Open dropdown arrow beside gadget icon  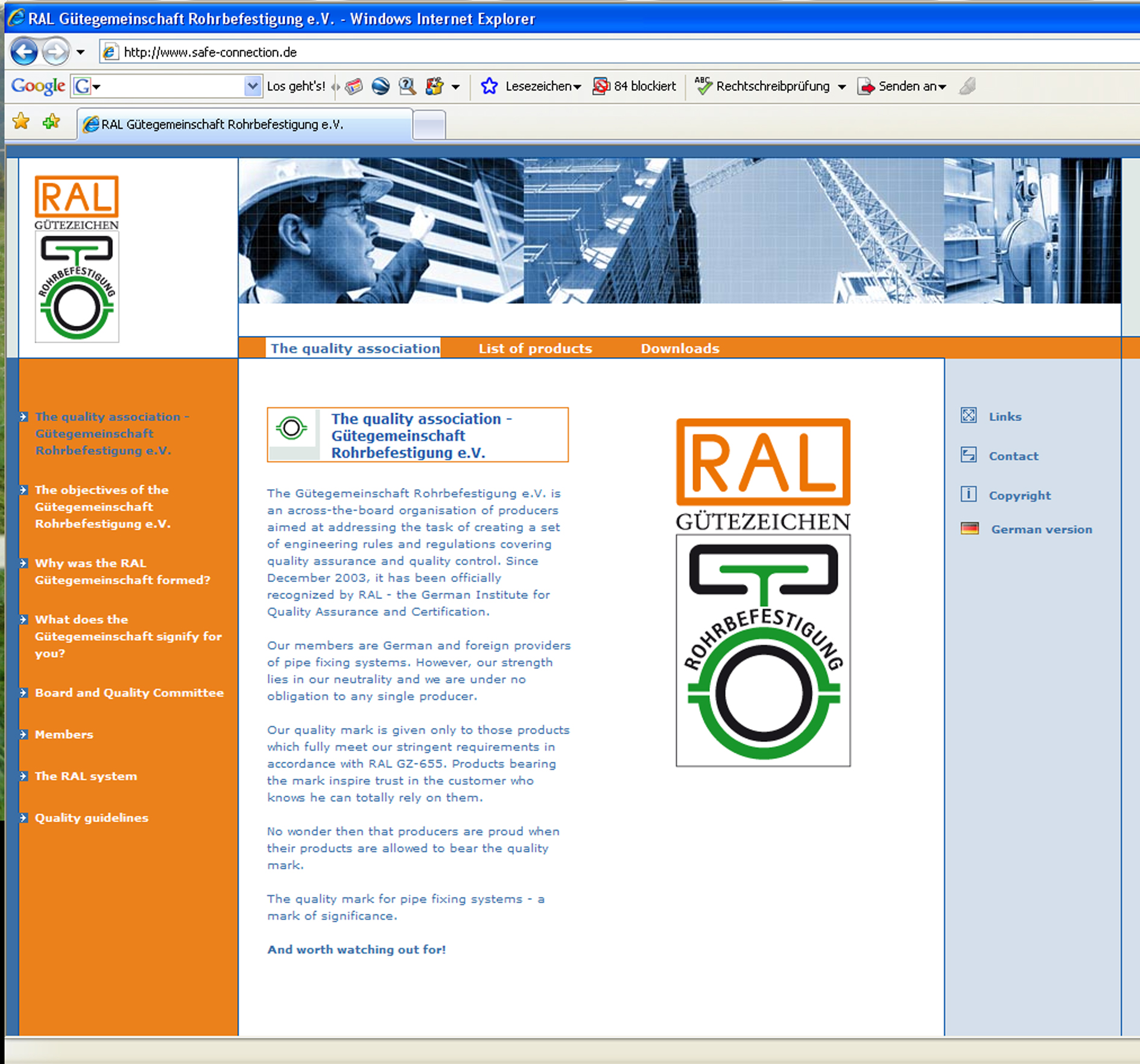pyautogui.click(x=455, y=87)
